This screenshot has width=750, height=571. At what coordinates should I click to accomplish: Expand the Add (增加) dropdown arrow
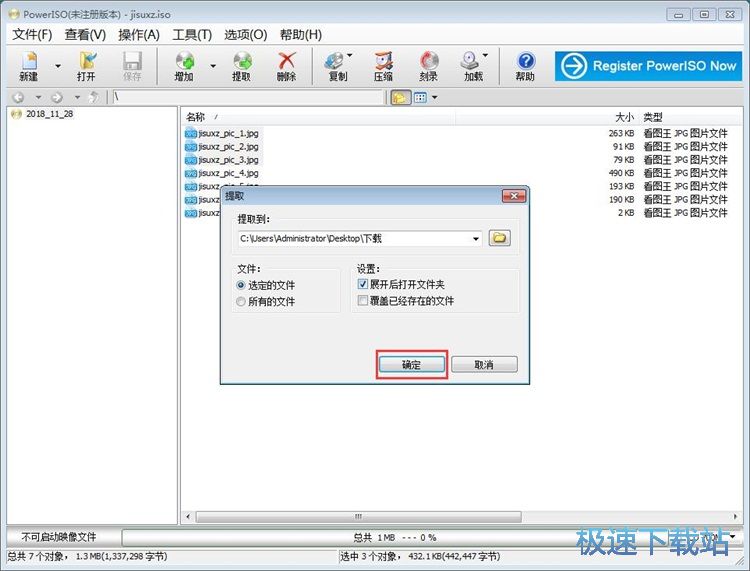click(213, 66)
